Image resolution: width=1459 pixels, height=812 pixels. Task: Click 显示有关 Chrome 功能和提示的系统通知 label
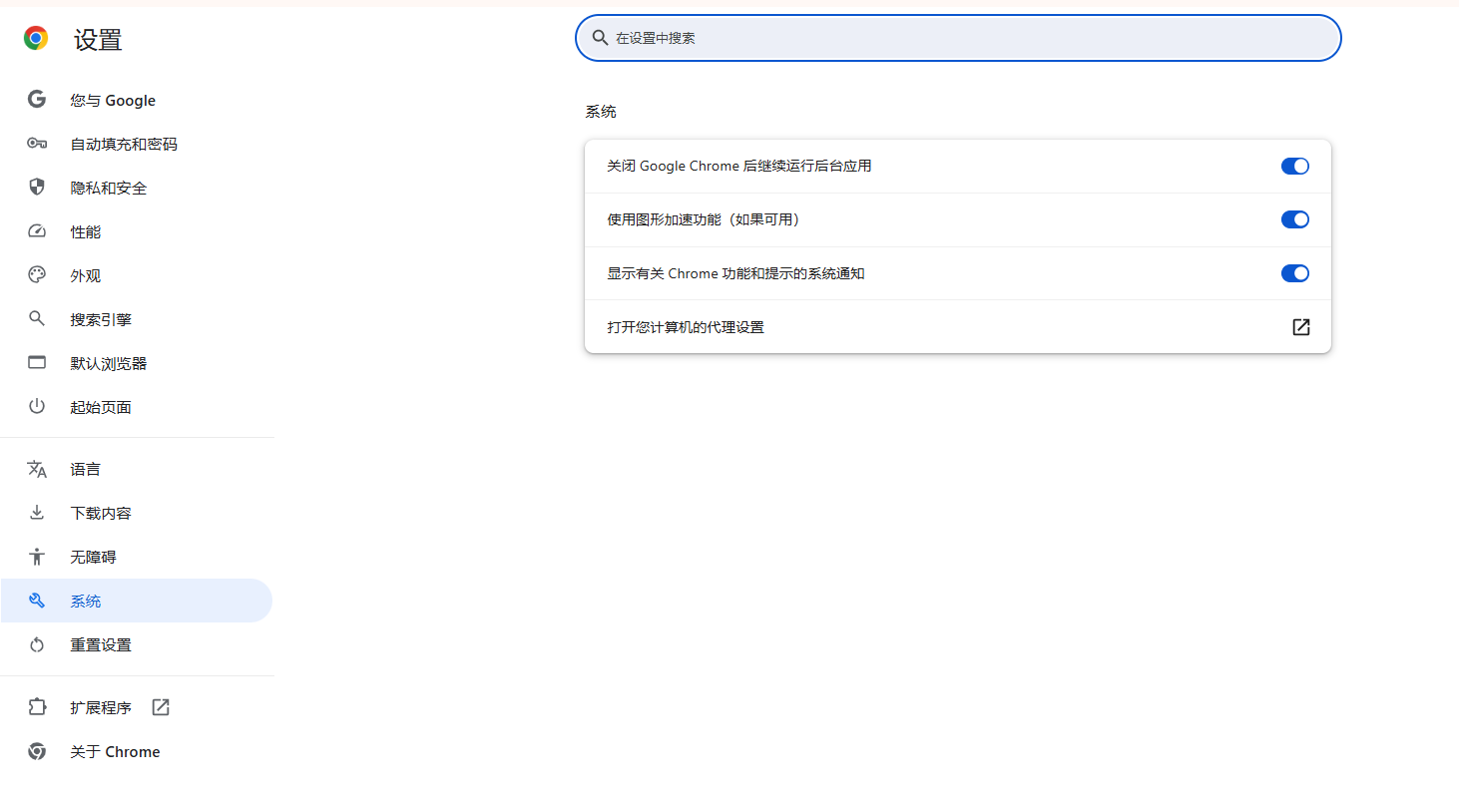tap(735, 273)
